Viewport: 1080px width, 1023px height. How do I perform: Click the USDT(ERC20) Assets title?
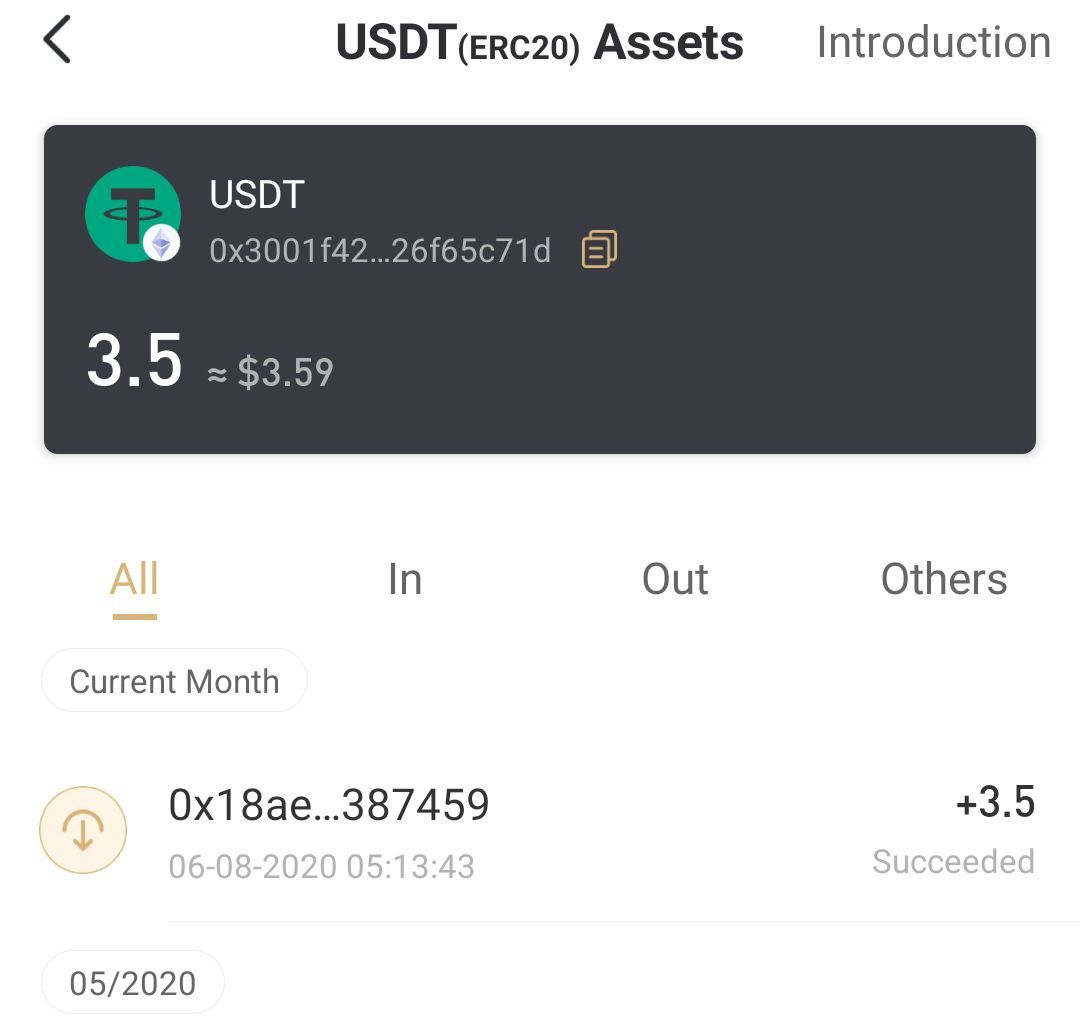539,43
